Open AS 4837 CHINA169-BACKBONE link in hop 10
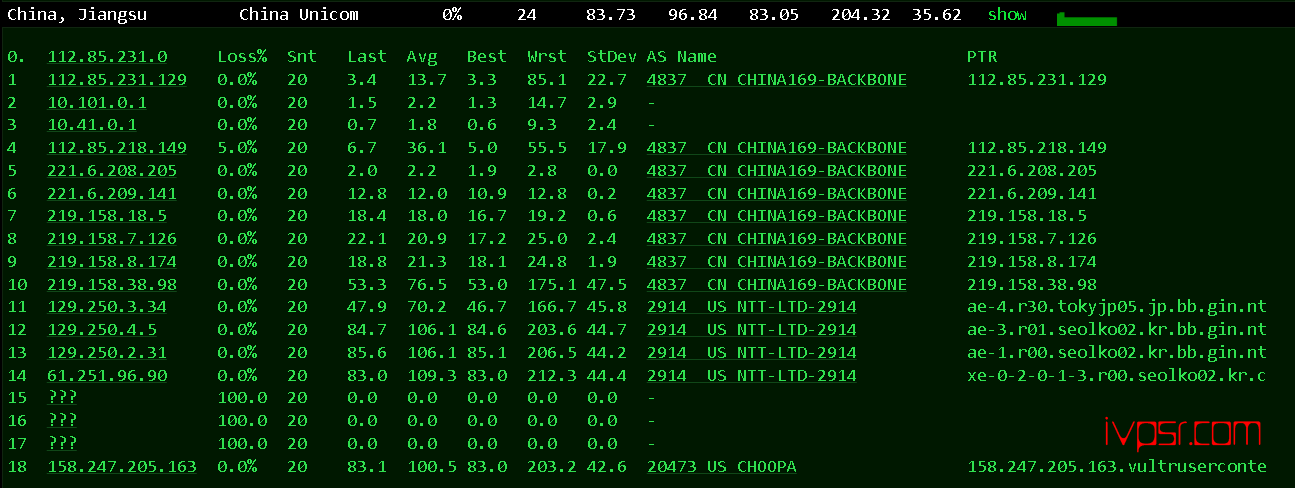This screenshot has height=488, width=1295. (777, 285)
